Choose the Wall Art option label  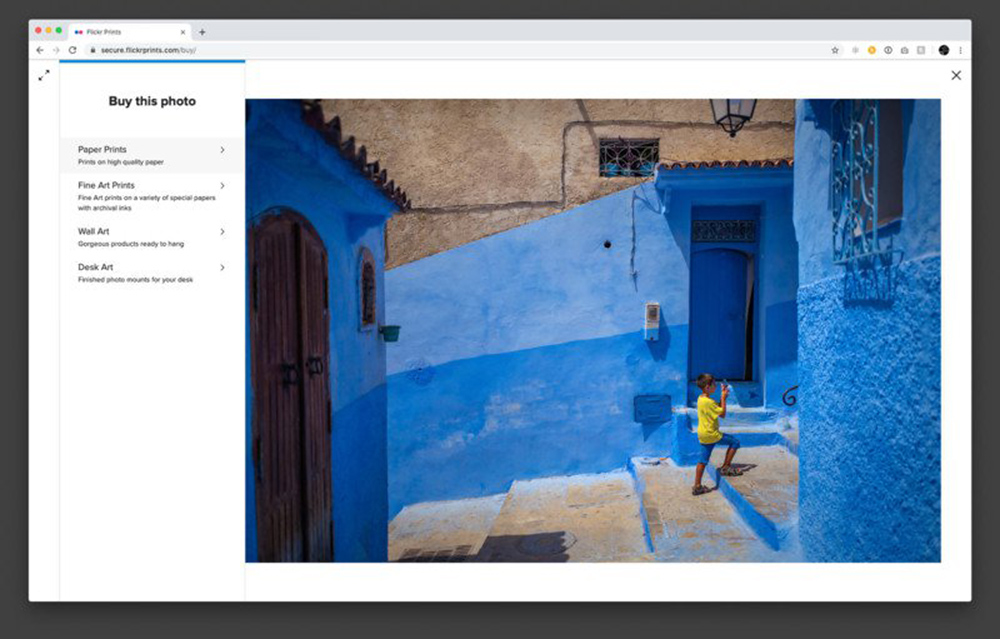coord(94,232)
